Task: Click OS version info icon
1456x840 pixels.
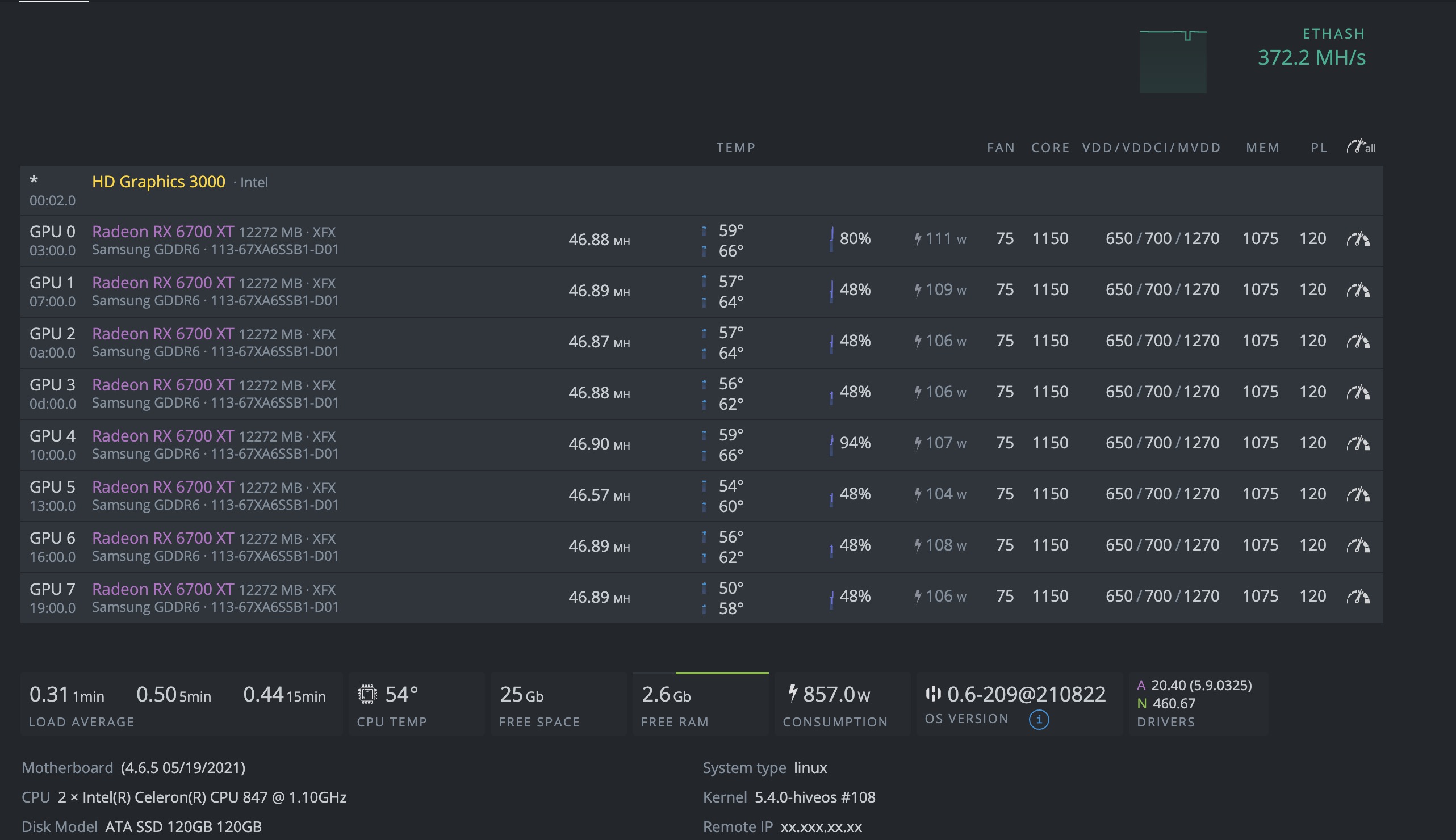Action: point(1038,720)
